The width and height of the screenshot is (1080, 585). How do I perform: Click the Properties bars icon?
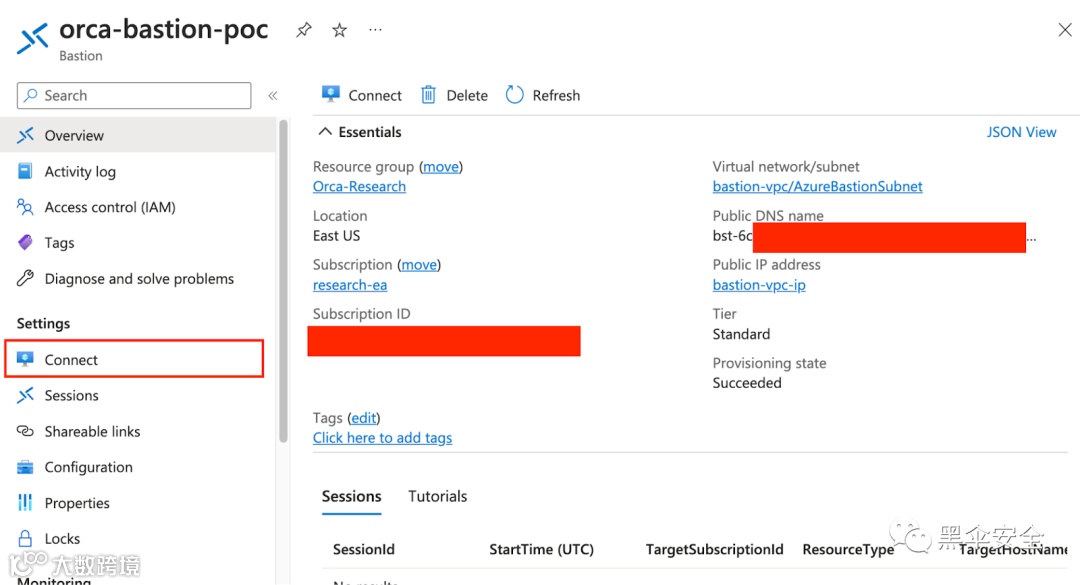coord(25,503)
